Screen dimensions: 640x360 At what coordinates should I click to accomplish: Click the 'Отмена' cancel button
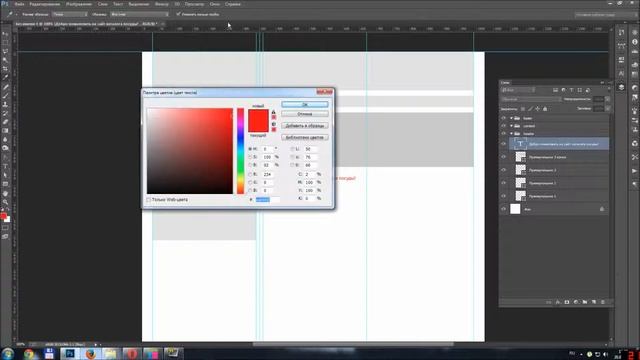pos(304,114)
